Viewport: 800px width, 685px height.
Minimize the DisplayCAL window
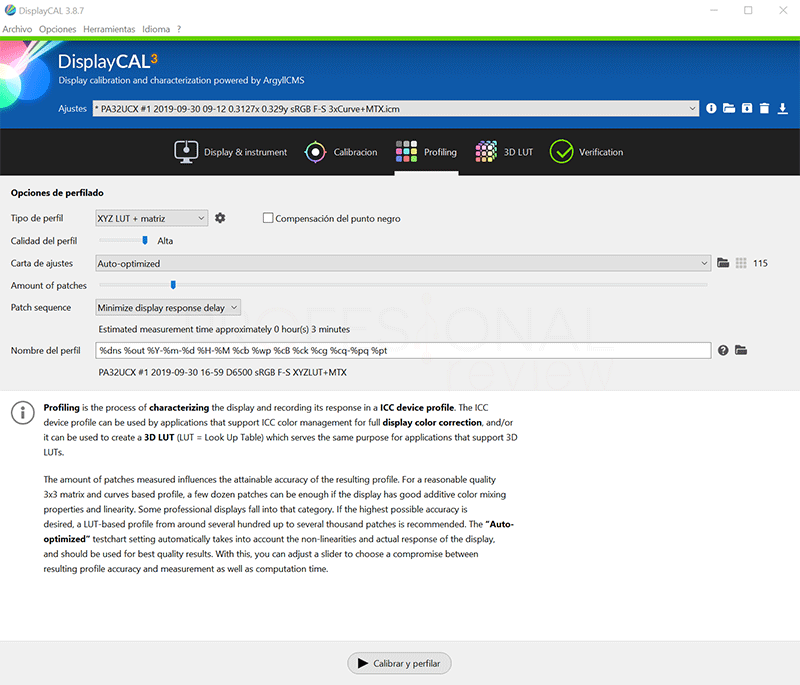(714, 10)
